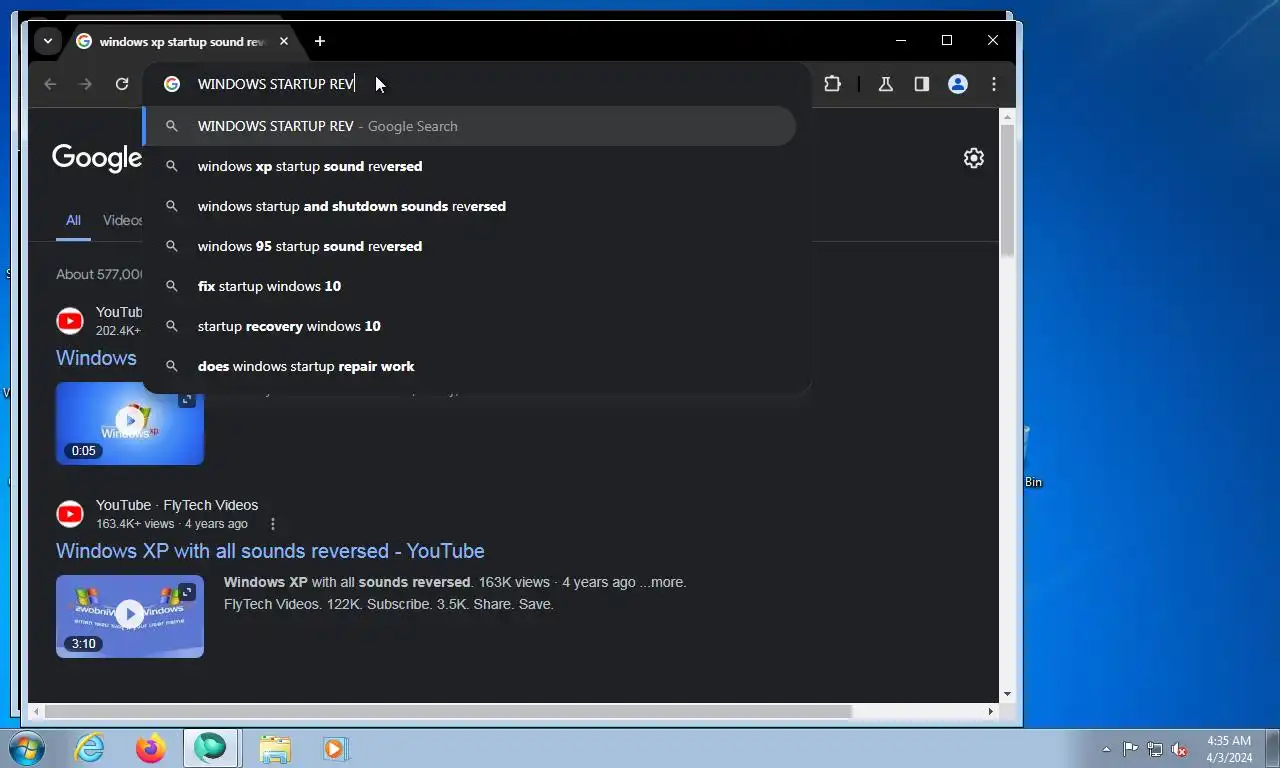
Task: Choose 'fix startup windows 10' suggestion
Action: click(x=470, y=286)
